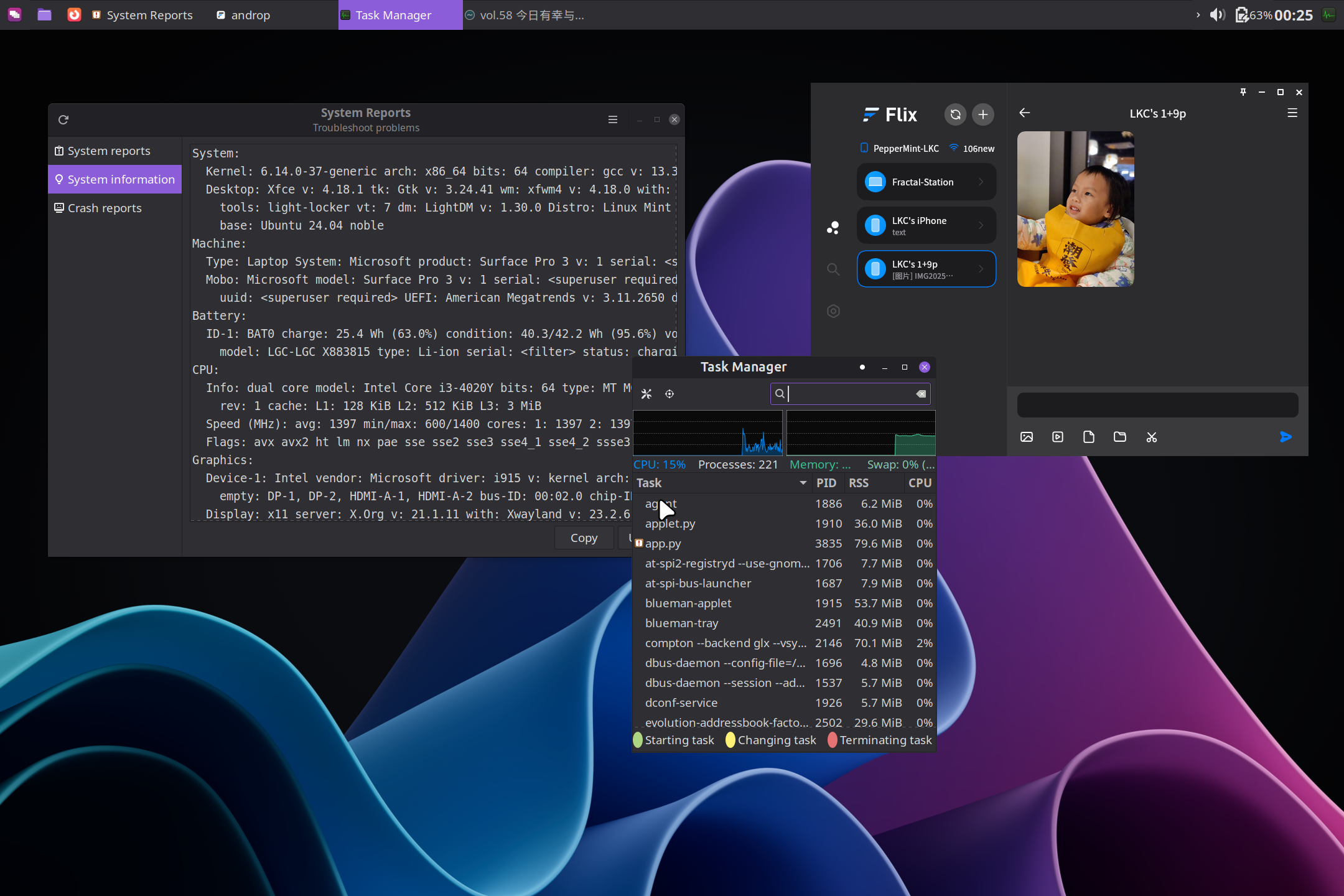The width and height of the screenshot is (1344, 896).
Task: Open the Crash reports section
Action: [105, 208]
